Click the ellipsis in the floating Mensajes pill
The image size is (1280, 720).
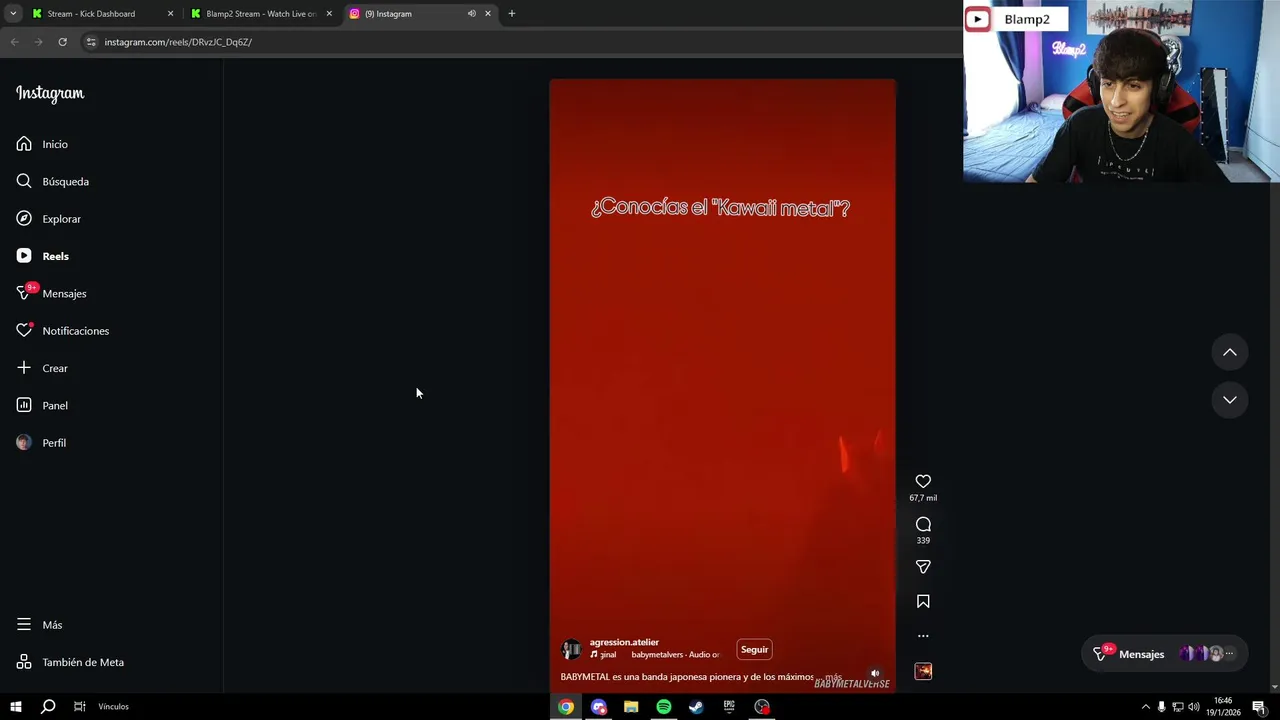[x=1230, y=654]
